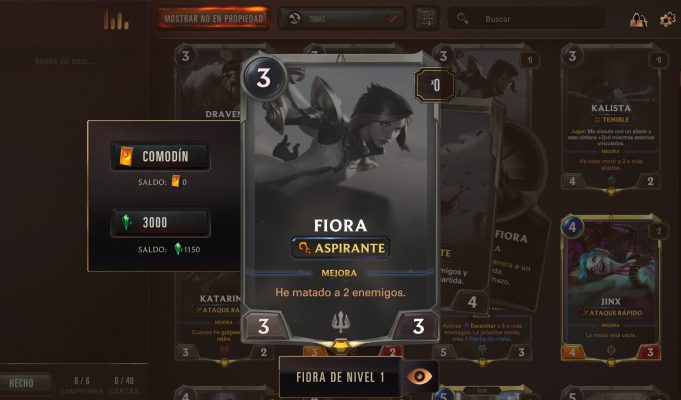Click the Hecho button
This screenshot has height=400, width=681.
point(24,383)
